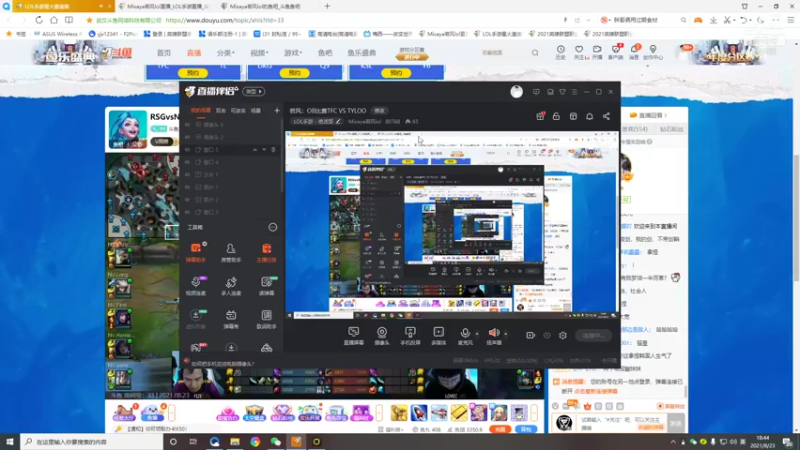Expand the 游戏 dropdown in Douyu navigation
800x450 pixels.
293,53
